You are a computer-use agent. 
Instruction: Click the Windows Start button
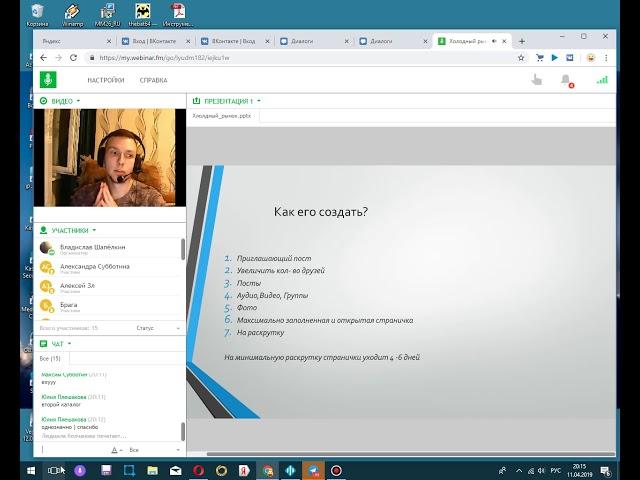click(x=12, y=469)
